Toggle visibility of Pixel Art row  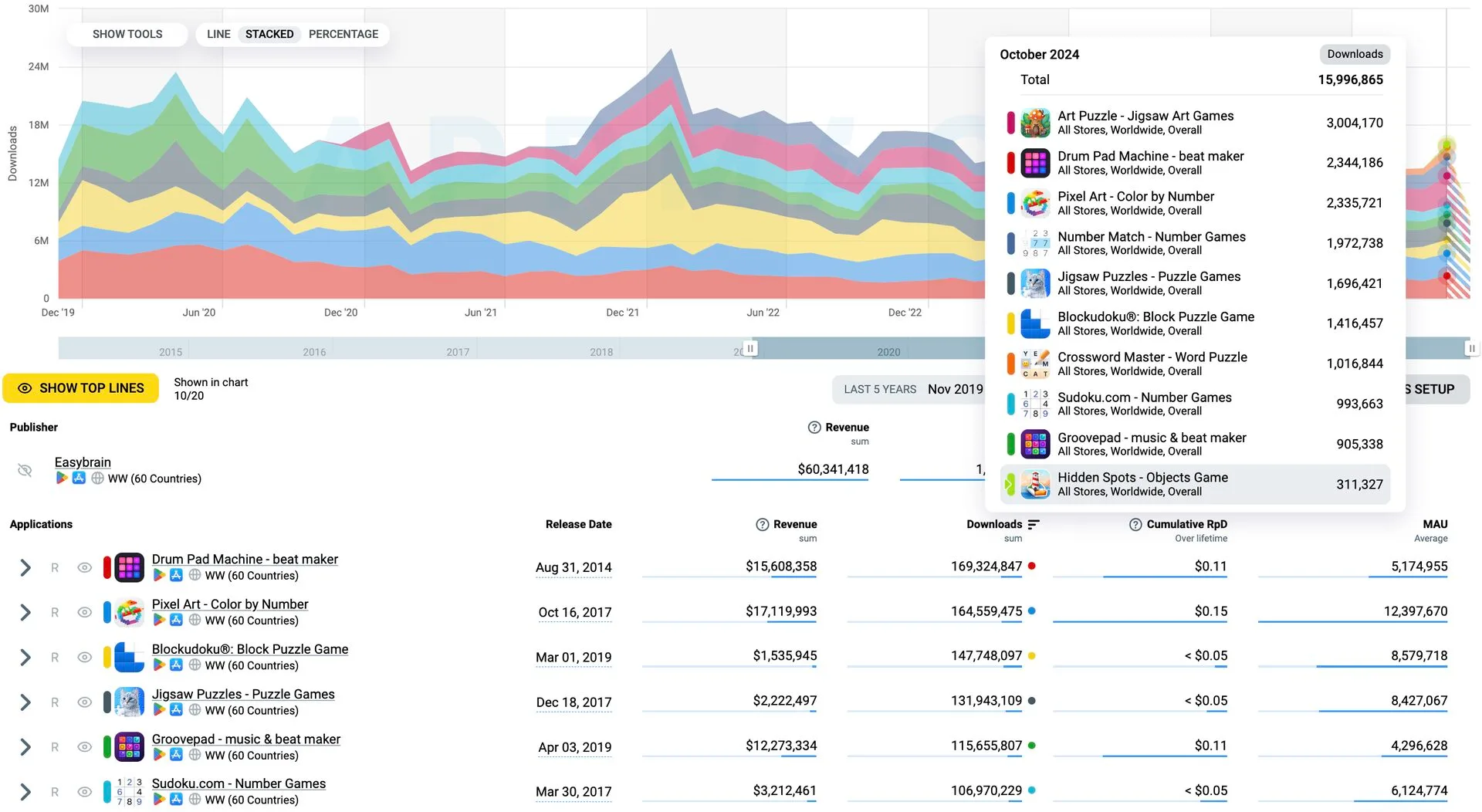pyautogui.click(x=84, y=613)
